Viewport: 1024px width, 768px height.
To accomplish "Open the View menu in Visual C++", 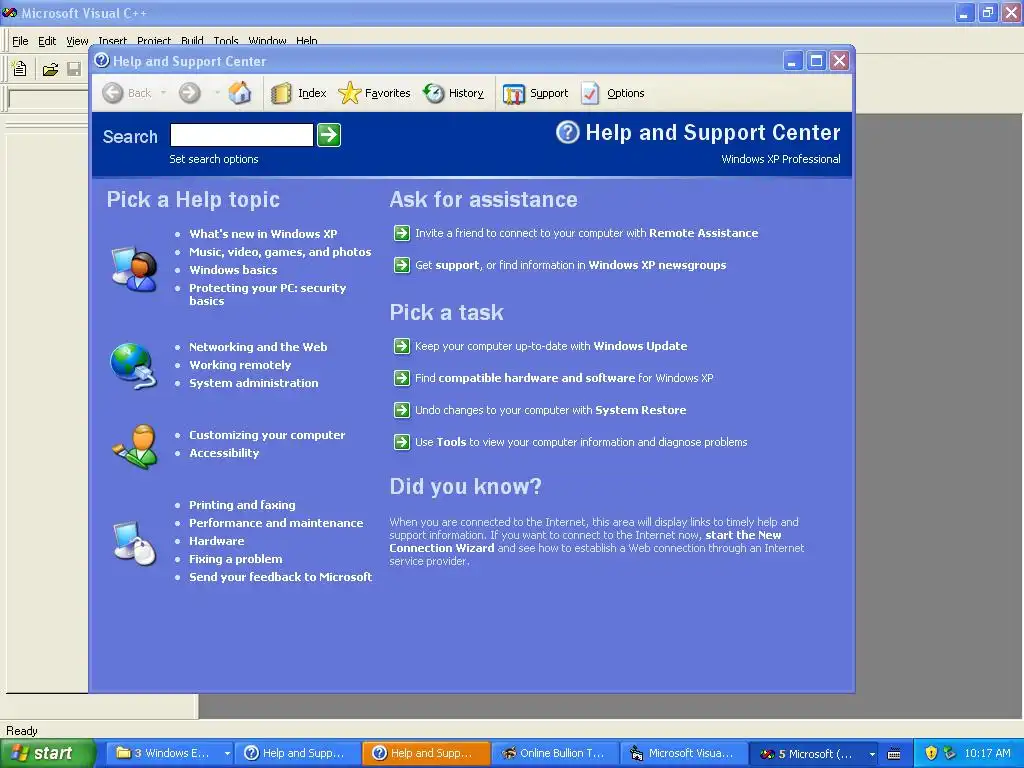I will (77, 41).
